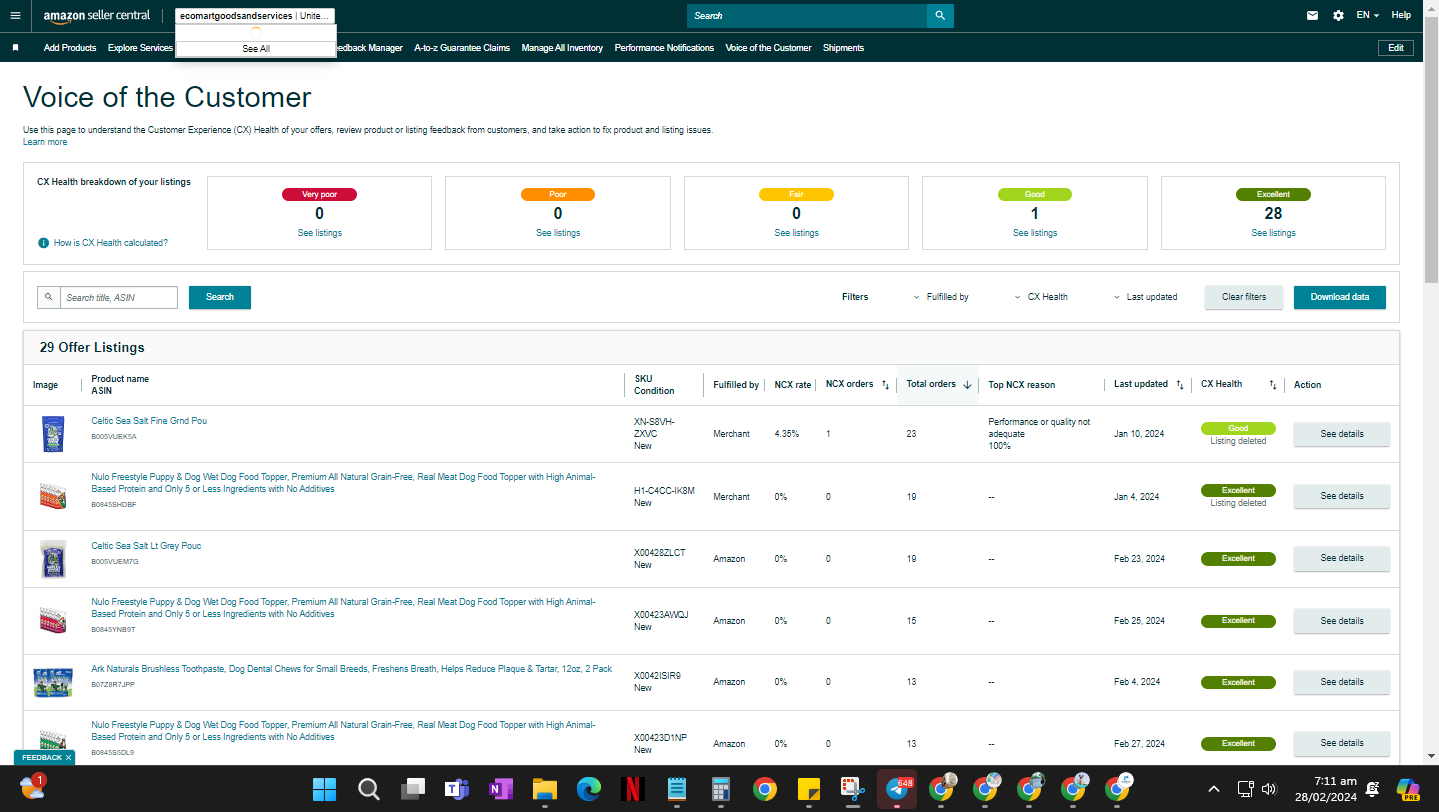Viewport: 1439px width, 812px height.
Task: Open OneNote from taskbar
Action: pos(501,789)
